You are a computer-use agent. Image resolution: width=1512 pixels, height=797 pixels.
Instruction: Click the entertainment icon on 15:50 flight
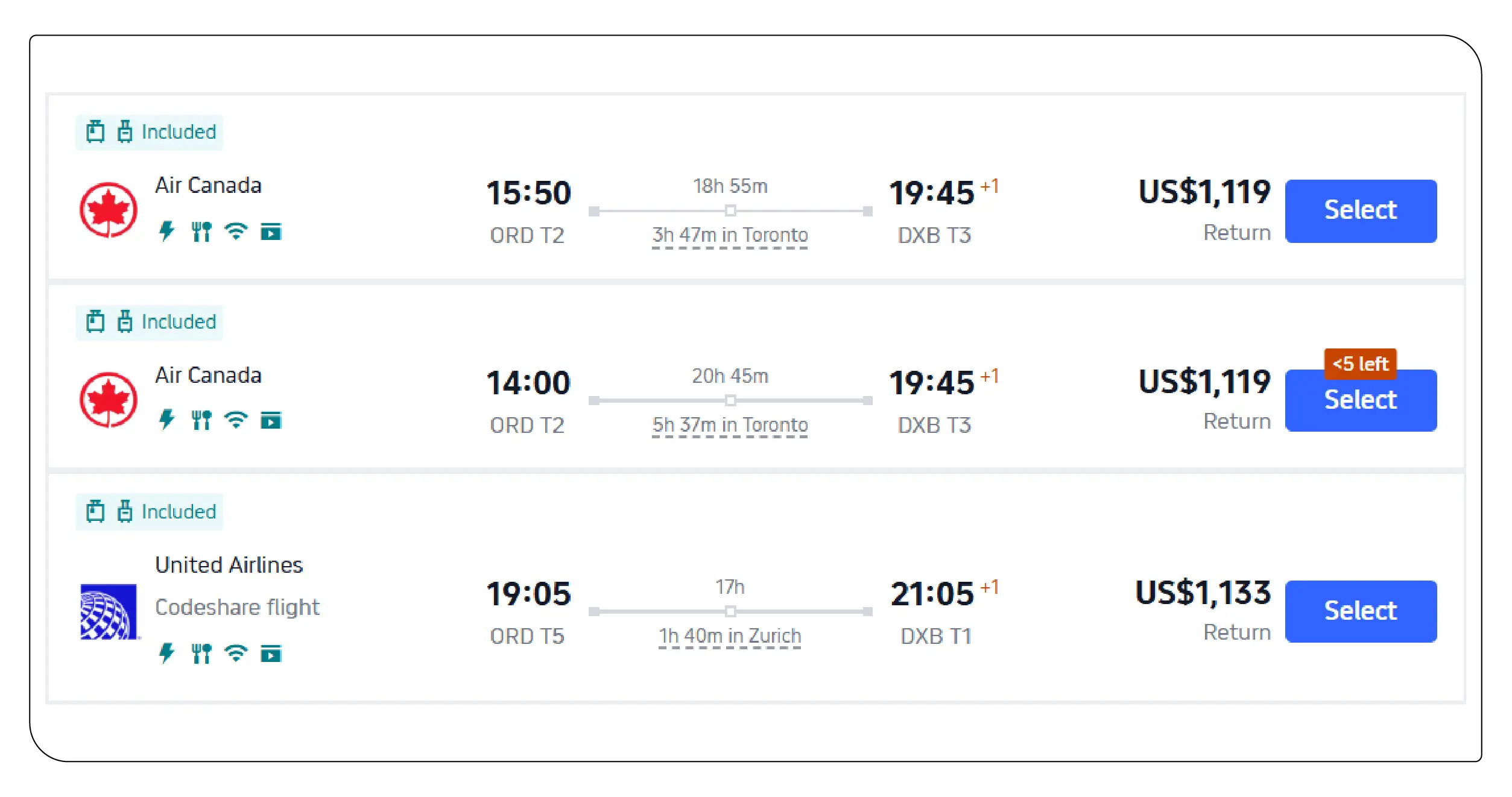coord(271,232)
